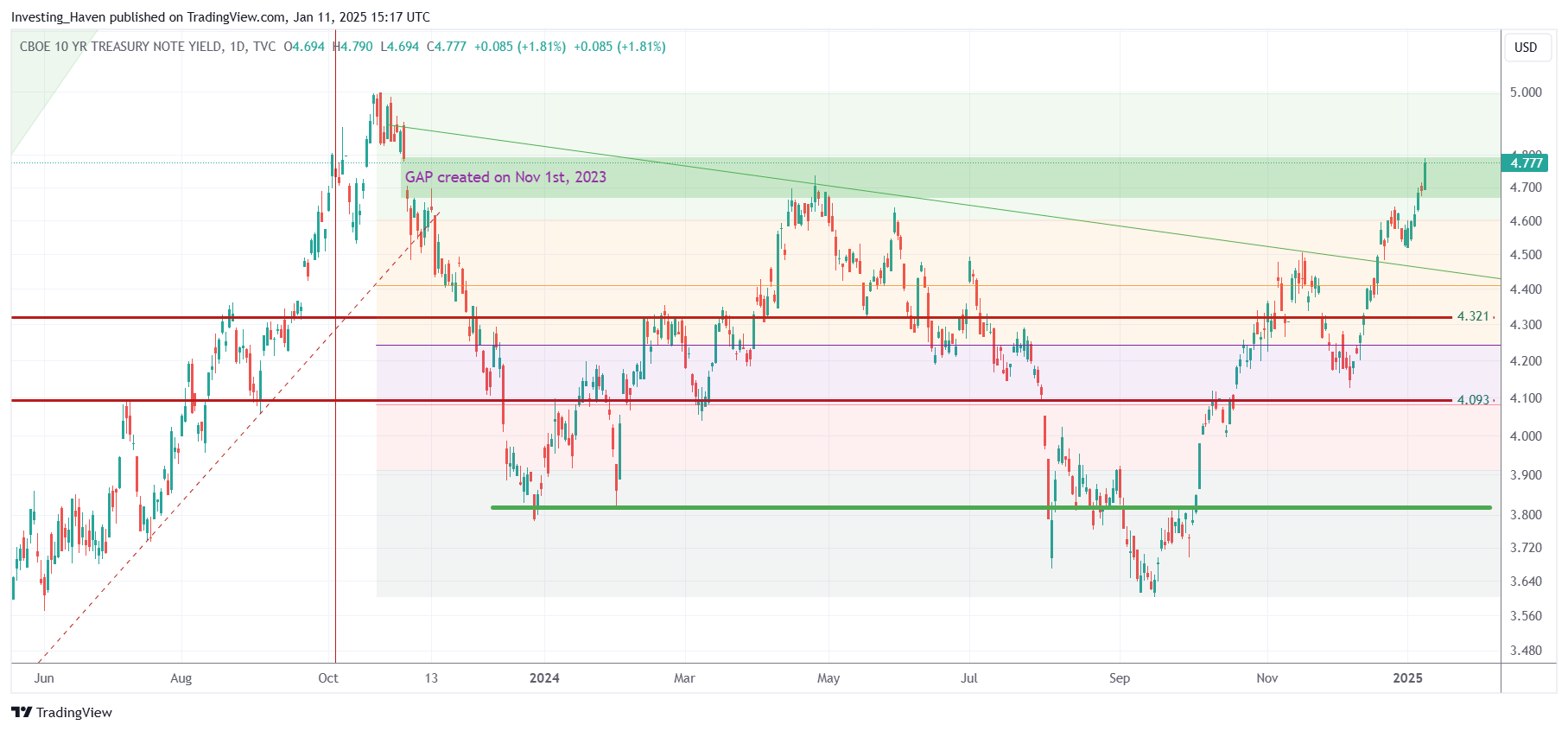
Task: Click the 4.093 horizontal line label
Action: (1473, 399)
